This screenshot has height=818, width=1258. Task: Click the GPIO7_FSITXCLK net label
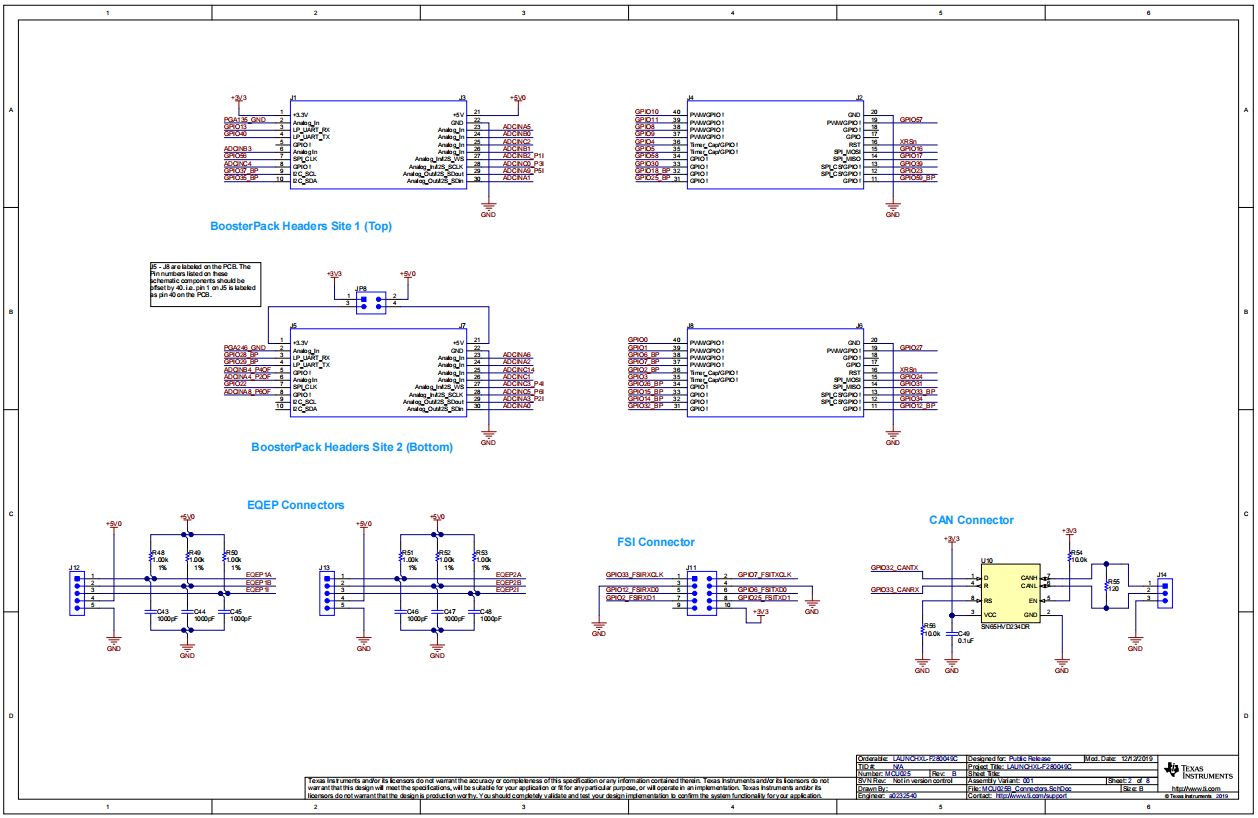(x=764, y=575)
